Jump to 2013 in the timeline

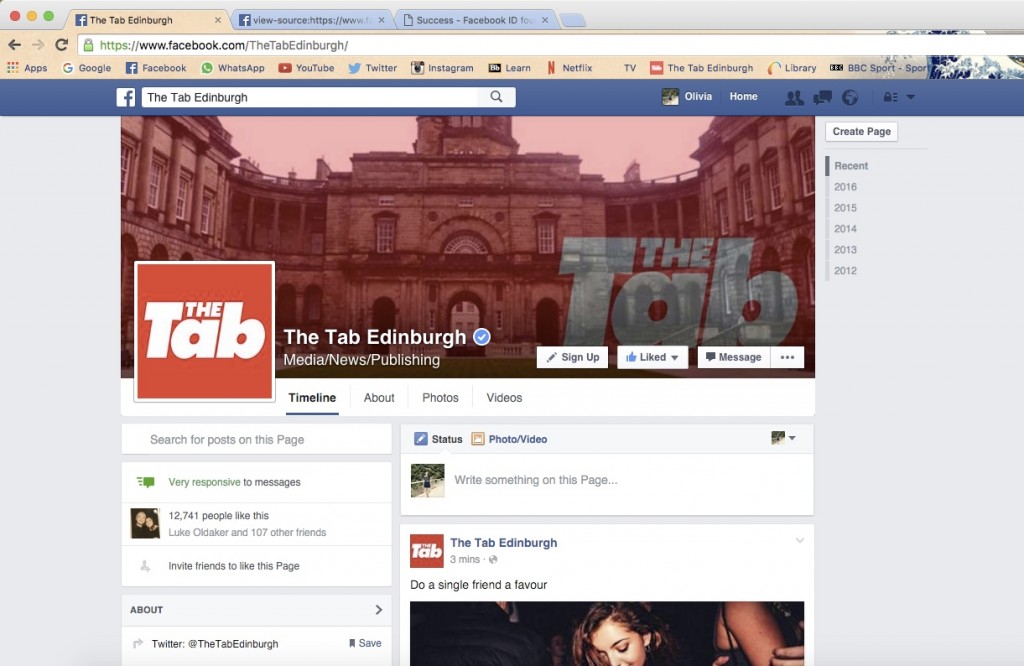845,249
